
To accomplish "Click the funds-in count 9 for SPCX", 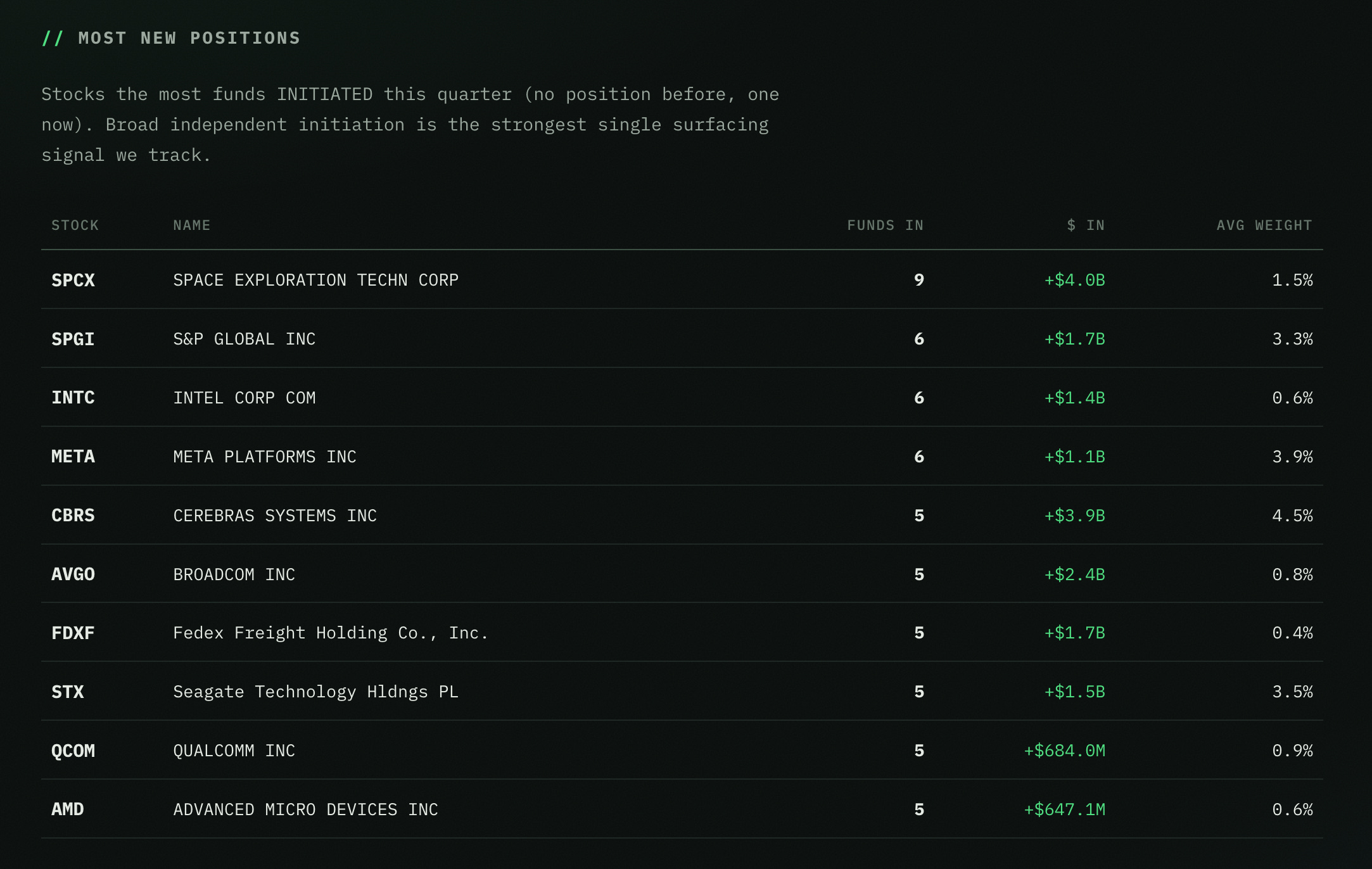I will [x=919, y=280].
